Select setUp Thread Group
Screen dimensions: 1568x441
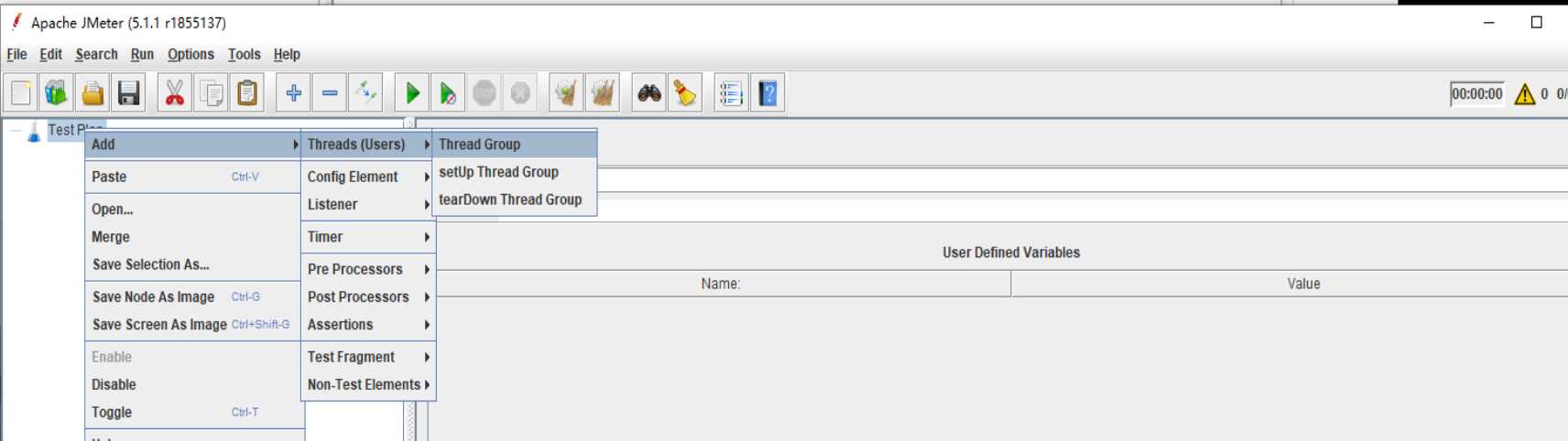point(515,172)
